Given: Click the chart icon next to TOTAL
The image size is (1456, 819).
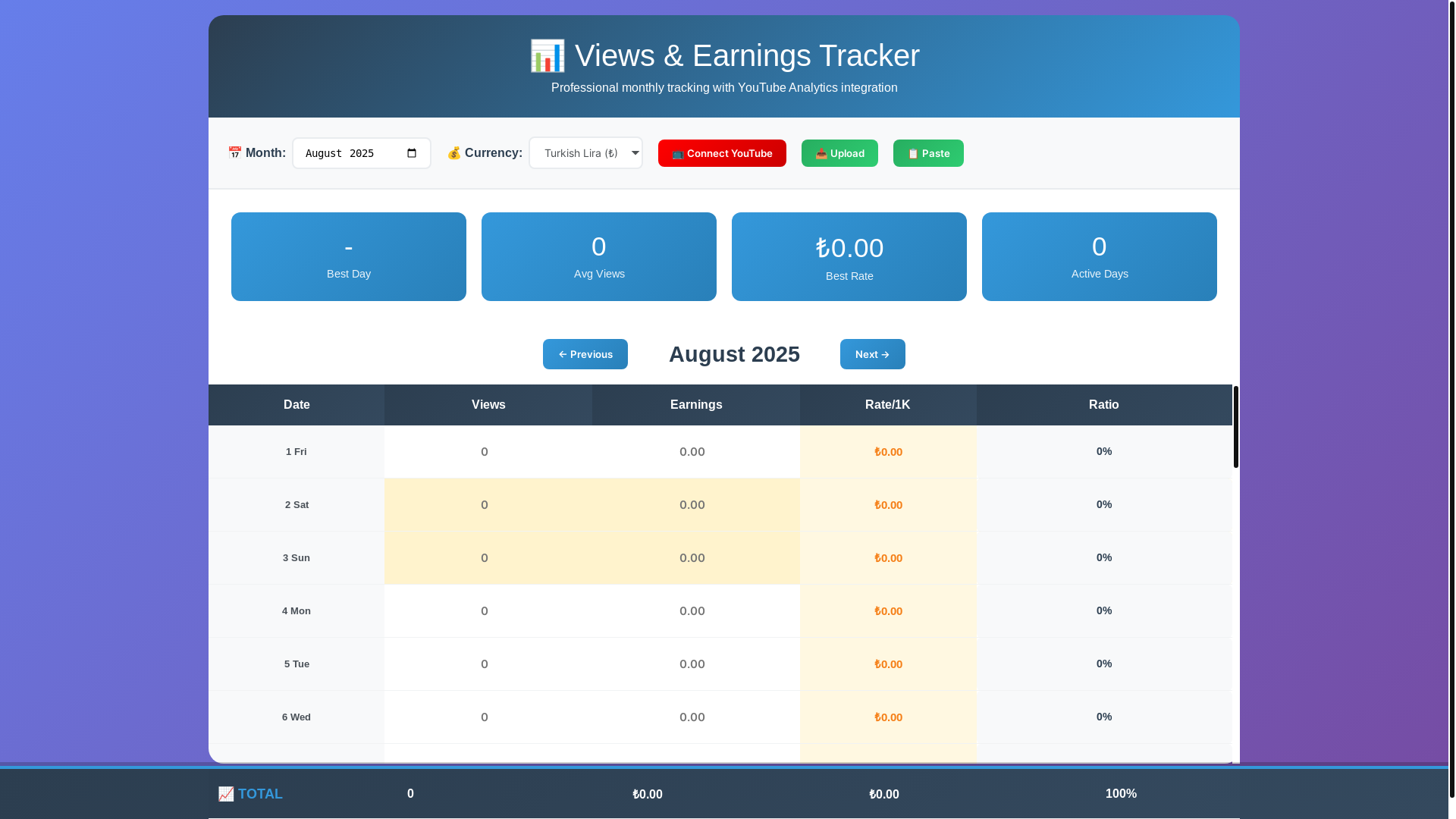Looking at the screenshot, I should point(226,794).
